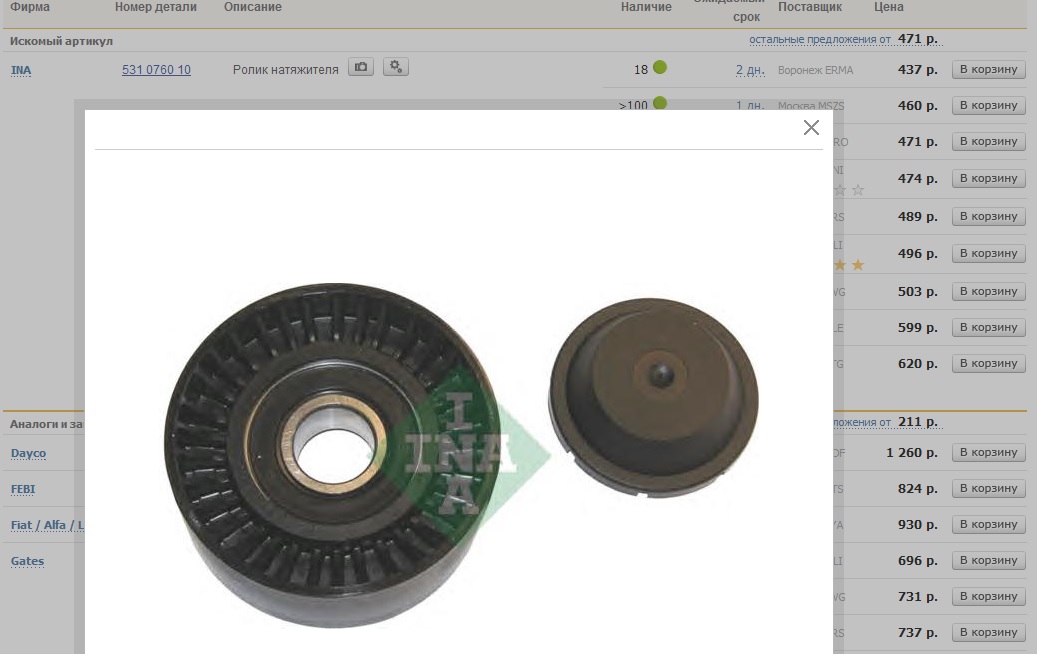
Task: Add the 474 р. offer to cart
Action: click(988, 178)
